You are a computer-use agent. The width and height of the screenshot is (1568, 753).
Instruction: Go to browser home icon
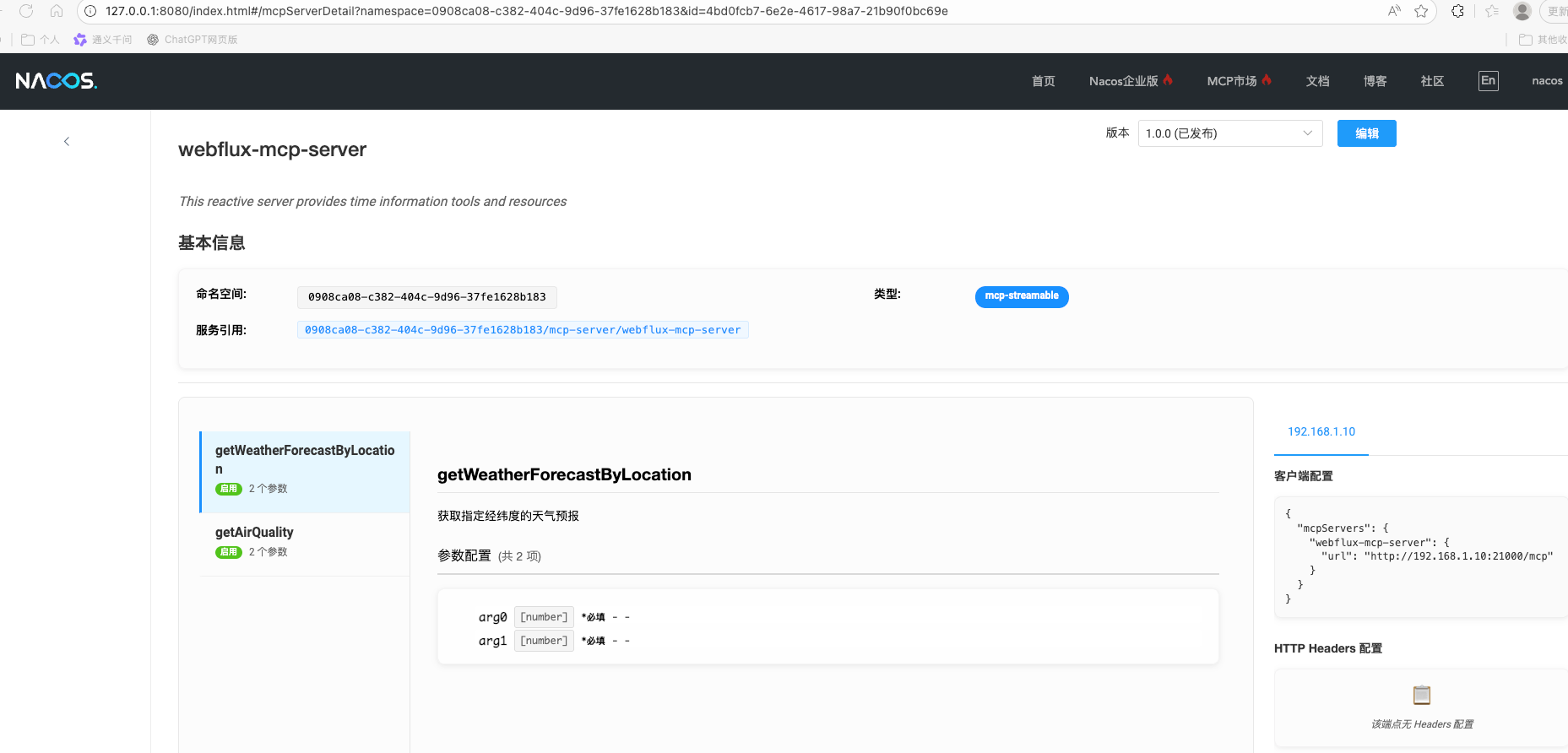click(57, 11)
